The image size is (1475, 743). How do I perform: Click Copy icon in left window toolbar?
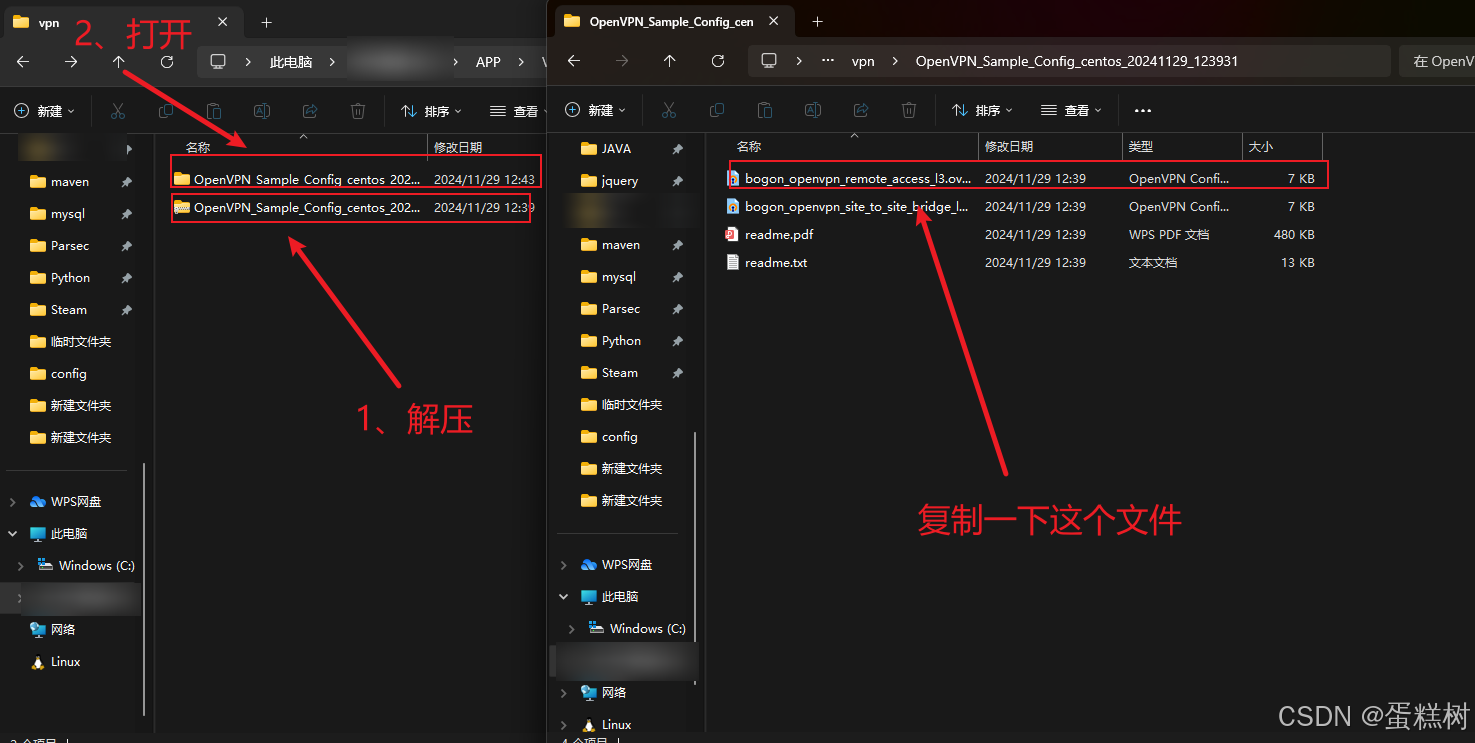click(x=166, y=111)
